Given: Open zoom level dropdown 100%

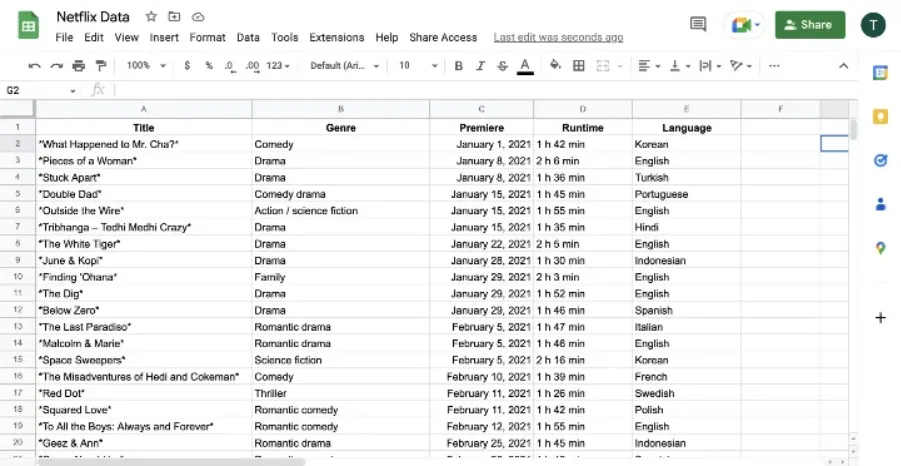Looking at the screenshot, I should coord(146,66).
